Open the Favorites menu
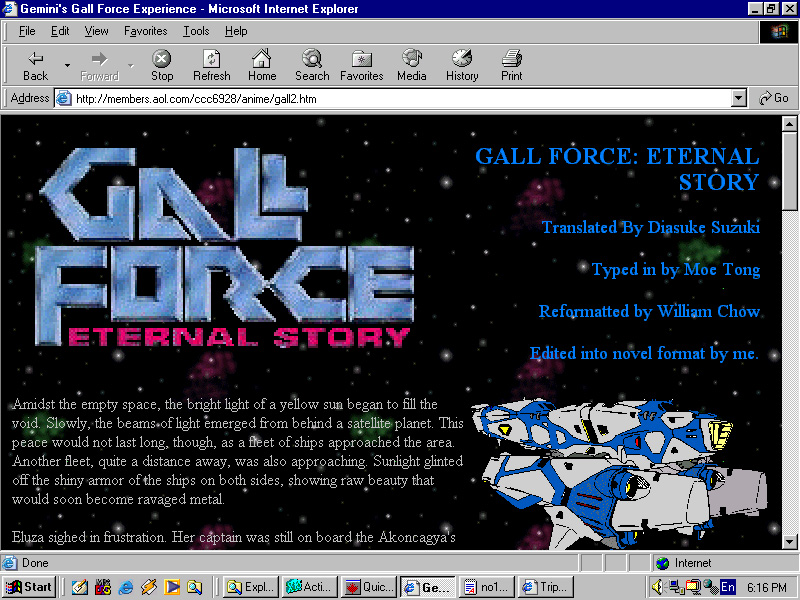 pos(145,31)
